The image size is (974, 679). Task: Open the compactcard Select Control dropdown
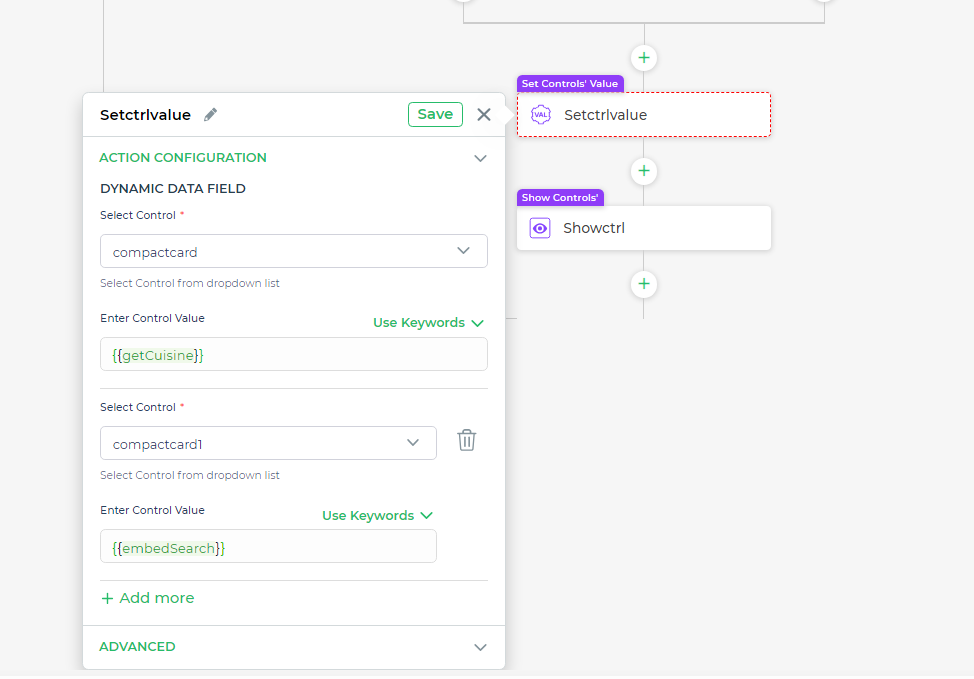point(293,251)
